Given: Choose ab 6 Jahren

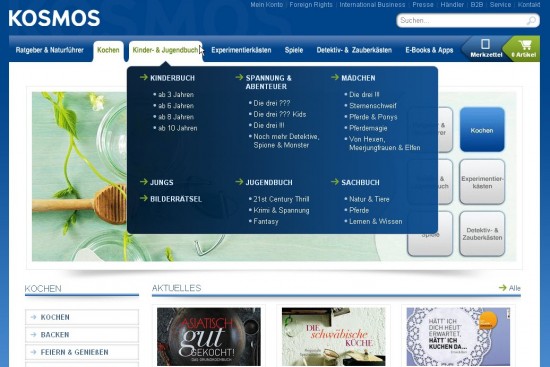Looking at the screenshot, I should tap(176, 106).
